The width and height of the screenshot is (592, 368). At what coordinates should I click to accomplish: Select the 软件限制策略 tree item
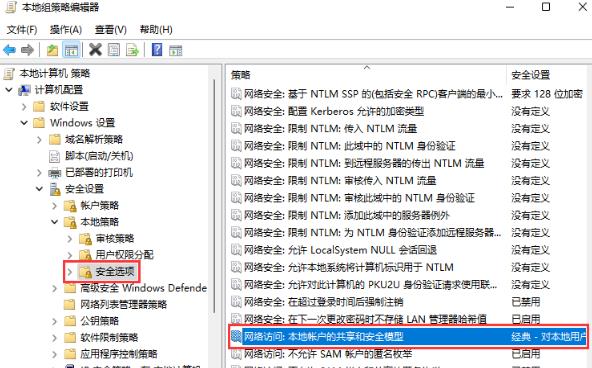109,337
